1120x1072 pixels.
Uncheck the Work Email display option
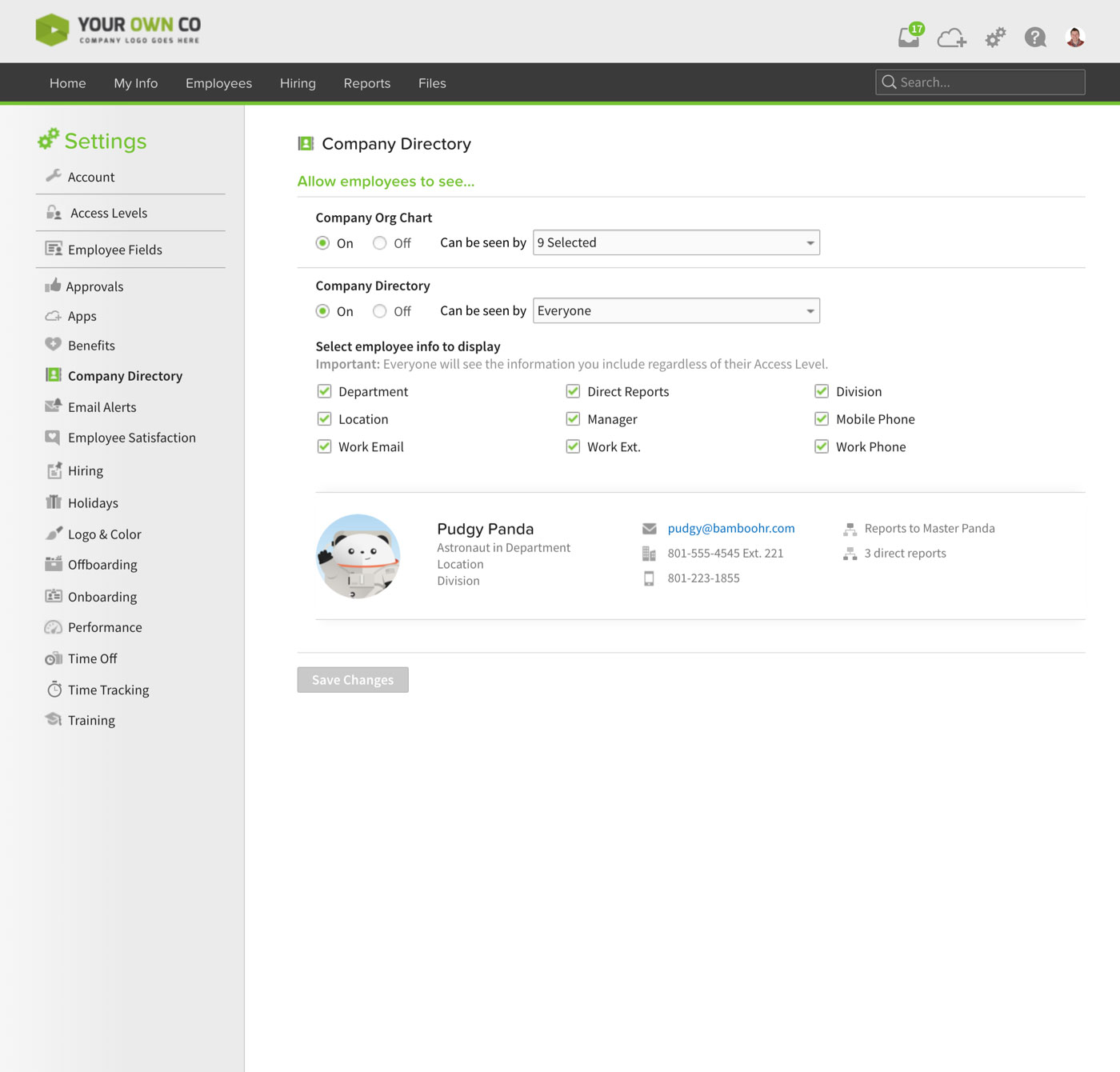324,446
